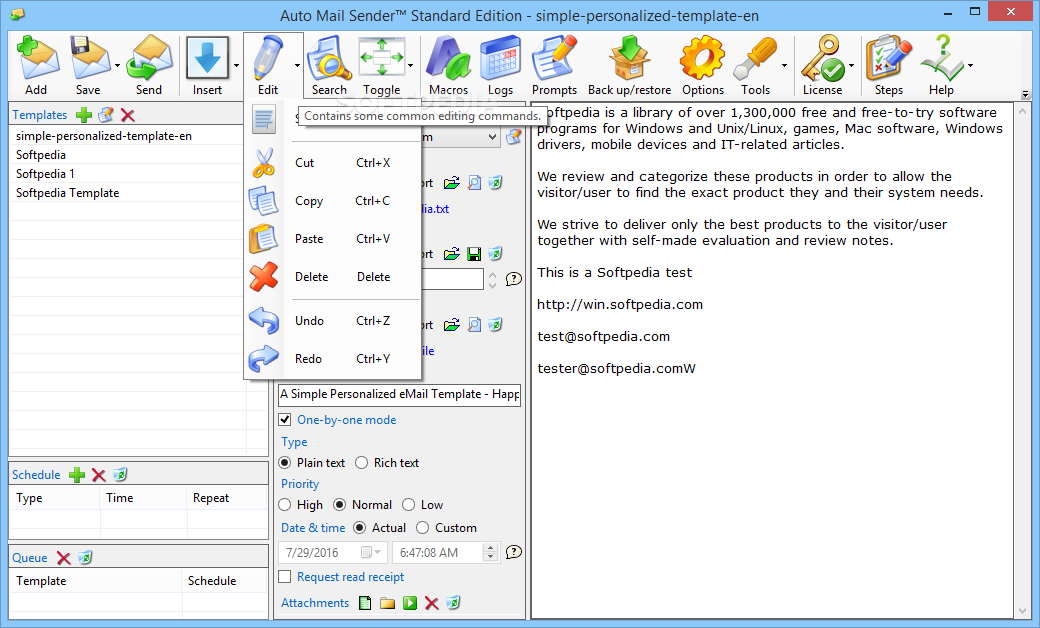This screenshot has width=1040, height=628.
Task: Add attachment file with green document icon
Action: click(x=365, y=603)
